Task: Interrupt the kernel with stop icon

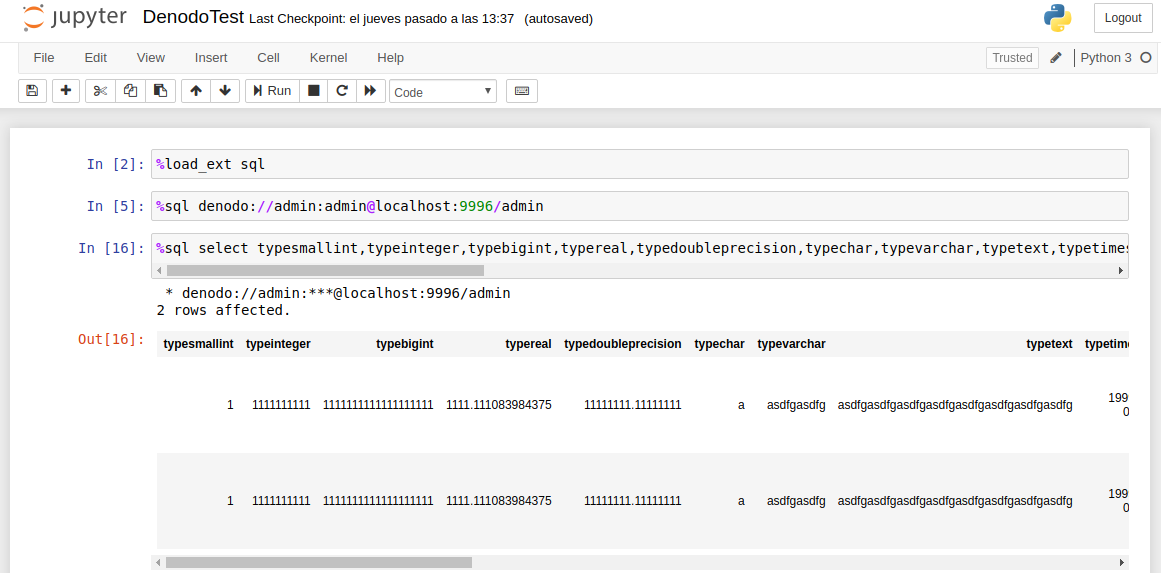Action: [314, 91]
